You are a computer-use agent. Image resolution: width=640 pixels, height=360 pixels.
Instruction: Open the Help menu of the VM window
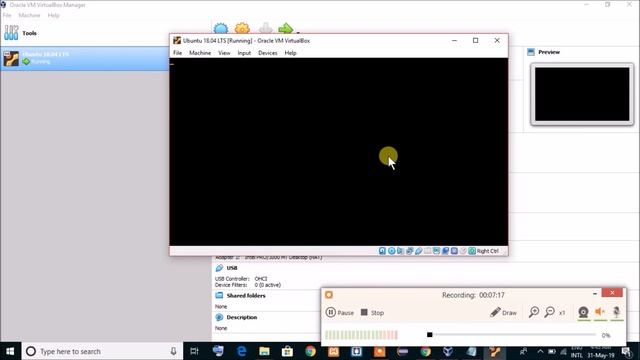(x=290, y=53)
